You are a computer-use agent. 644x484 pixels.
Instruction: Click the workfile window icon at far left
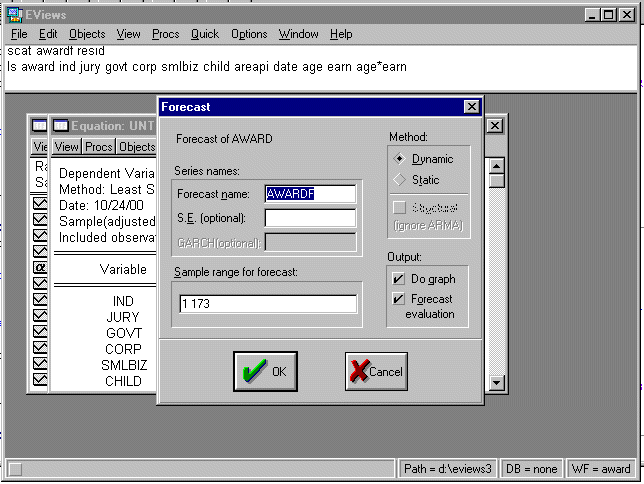click(x=39, y=126)
